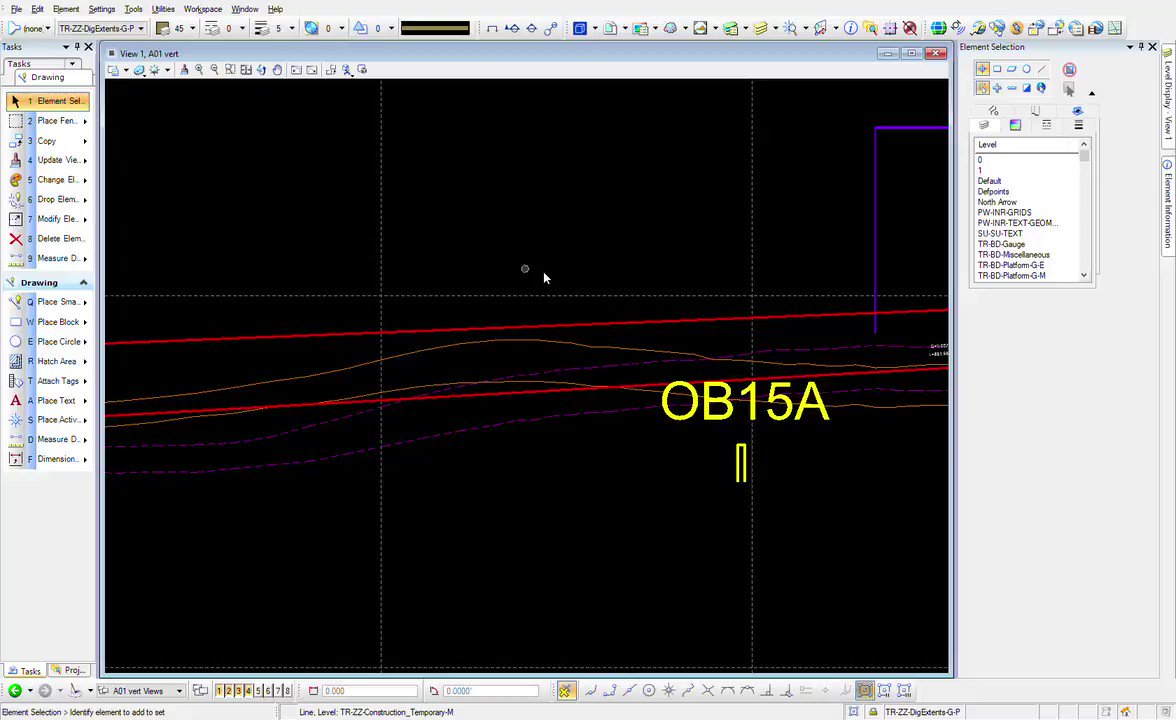Activate the Delete Element tool
Screen dimensions: 1176x720
click(x=48, y=238)
